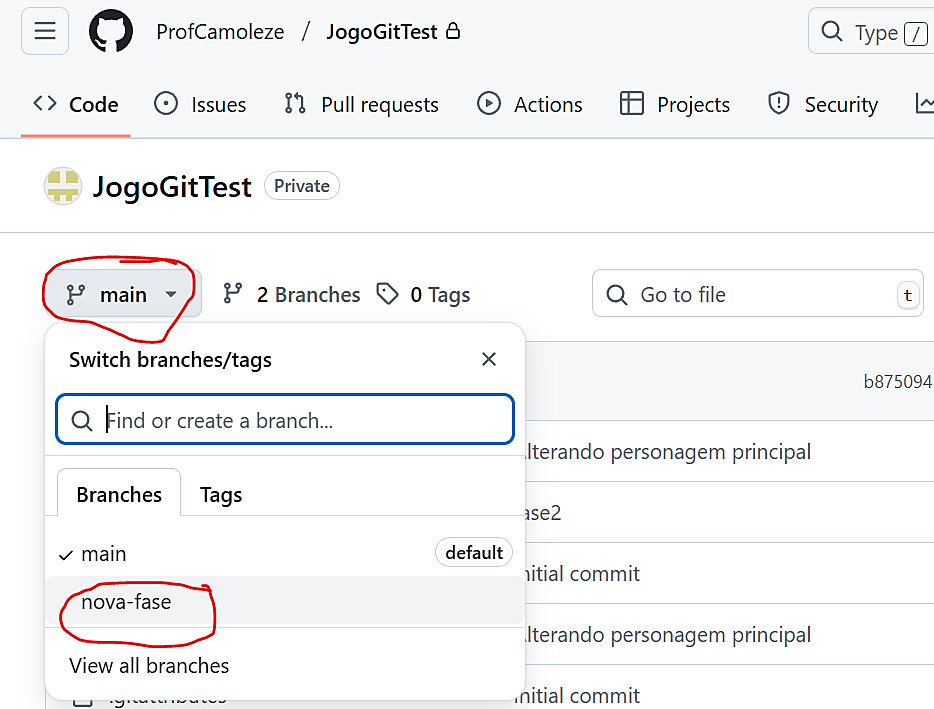Click the lock icon next to repository name
The height and width of the screenshot is (709, 934).
(x=453, y=32)
